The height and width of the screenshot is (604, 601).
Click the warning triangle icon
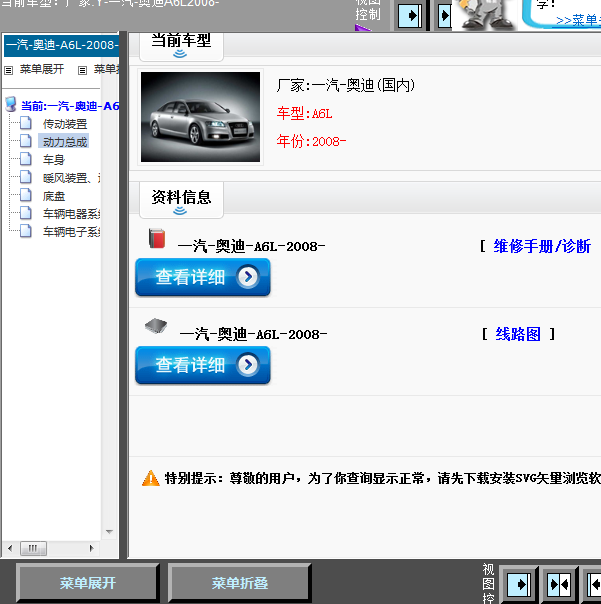[151, 478]
